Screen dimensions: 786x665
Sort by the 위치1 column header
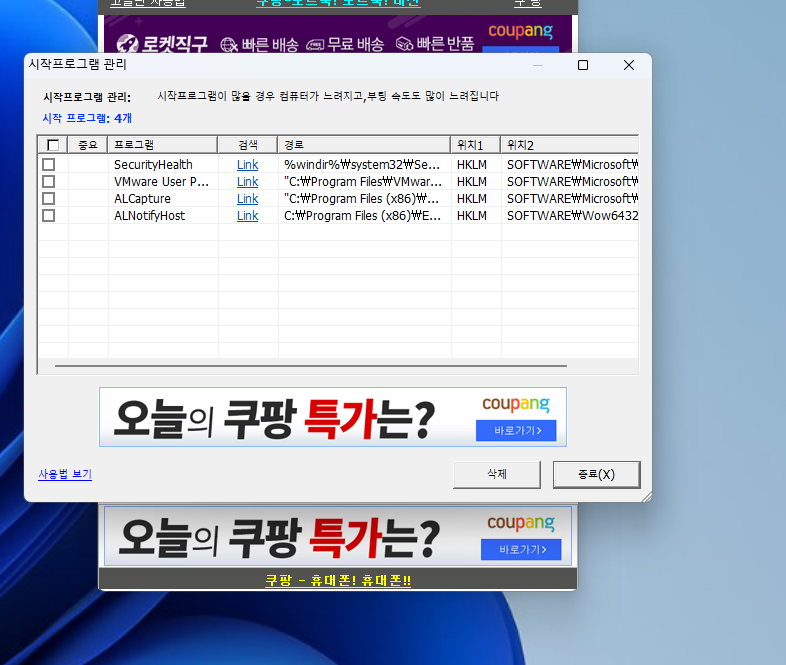click(476, 145)
